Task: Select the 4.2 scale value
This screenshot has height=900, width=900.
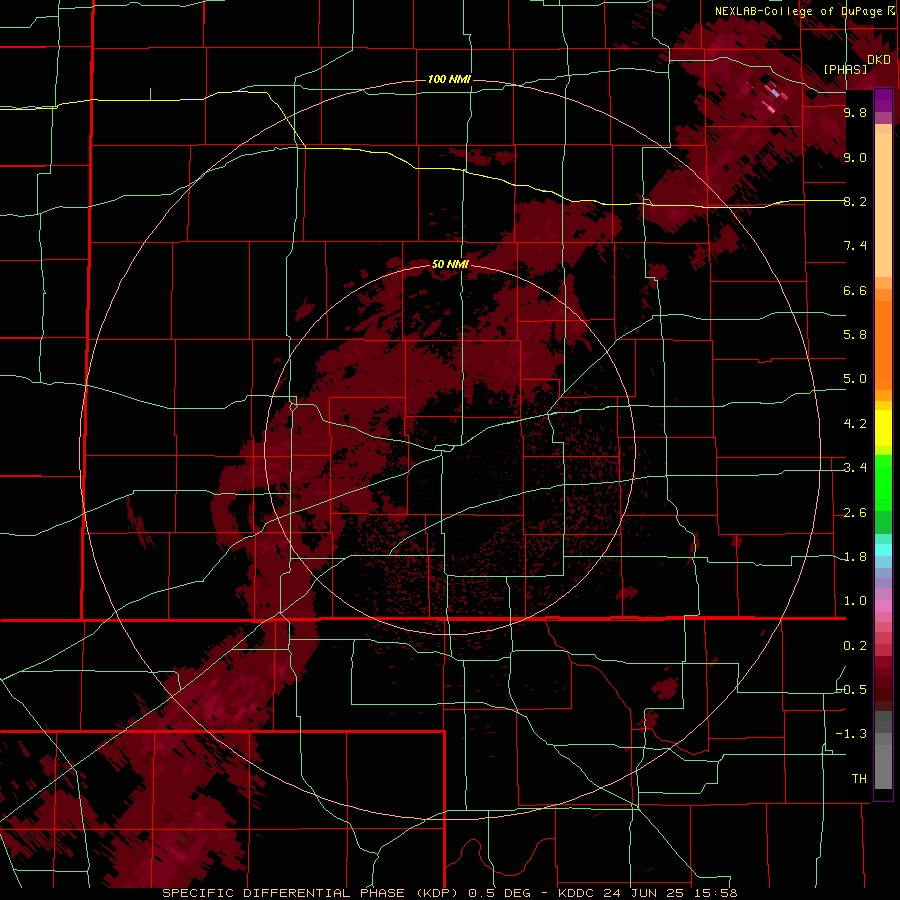Action: click(x=855, y=424)
